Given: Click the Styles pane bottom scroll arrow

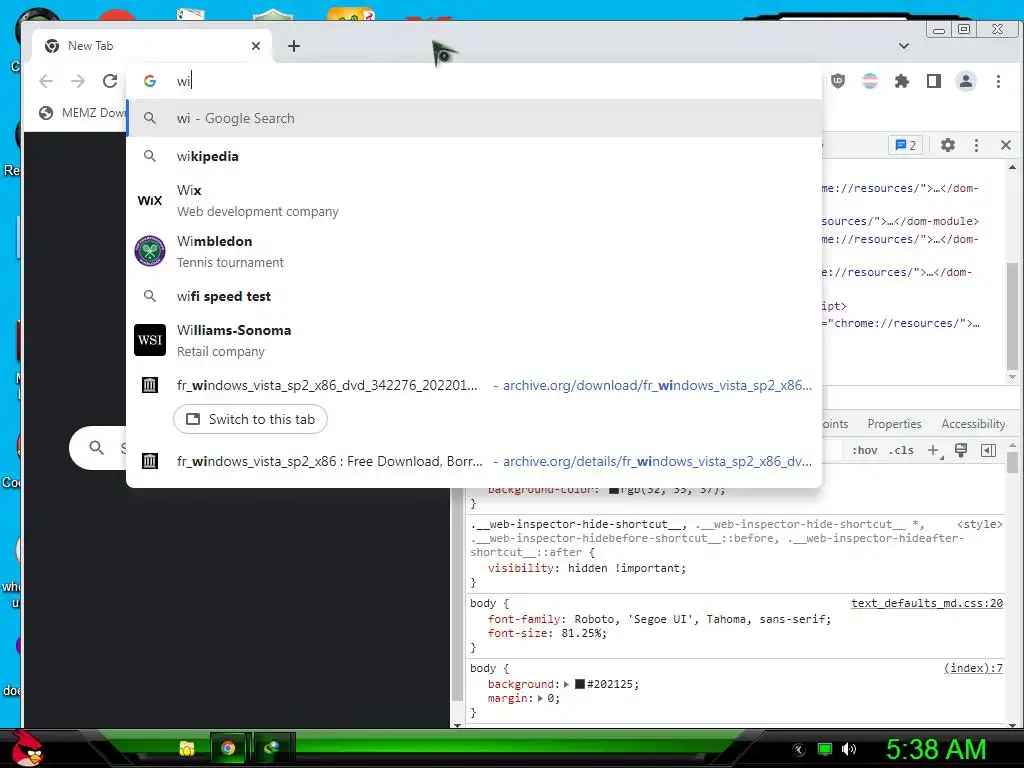Looking at the screenshot, I should pyautogui.click(x=1012, y=724).
